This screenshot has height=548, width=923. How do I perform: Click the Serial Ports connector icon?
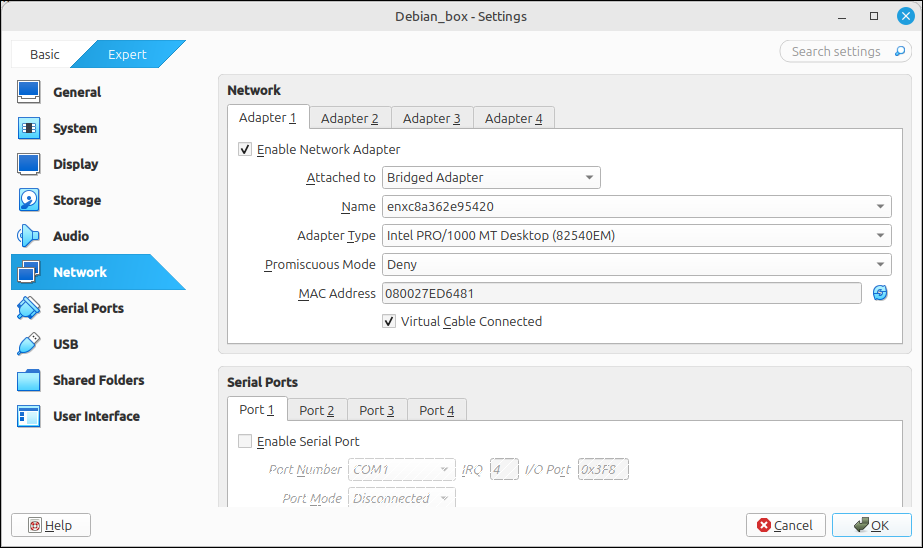click(28, 308)
